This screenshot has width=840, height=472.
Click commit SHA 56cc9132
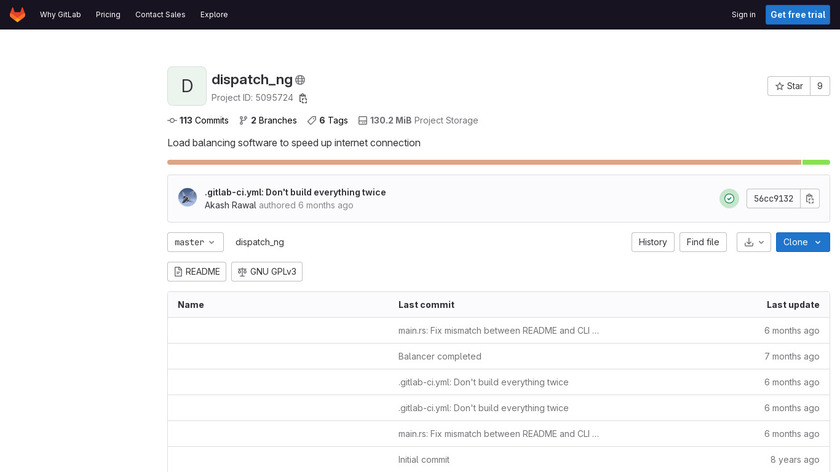click(773, 199)
